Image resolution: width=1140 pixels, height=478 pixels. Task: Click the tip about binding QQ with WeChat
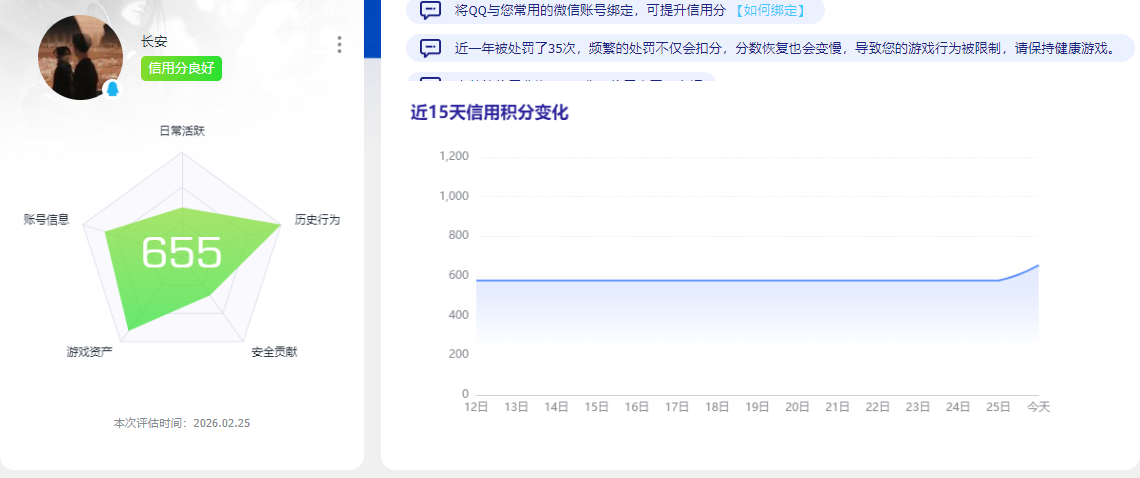pyautogui.click(x=615, y=10)
